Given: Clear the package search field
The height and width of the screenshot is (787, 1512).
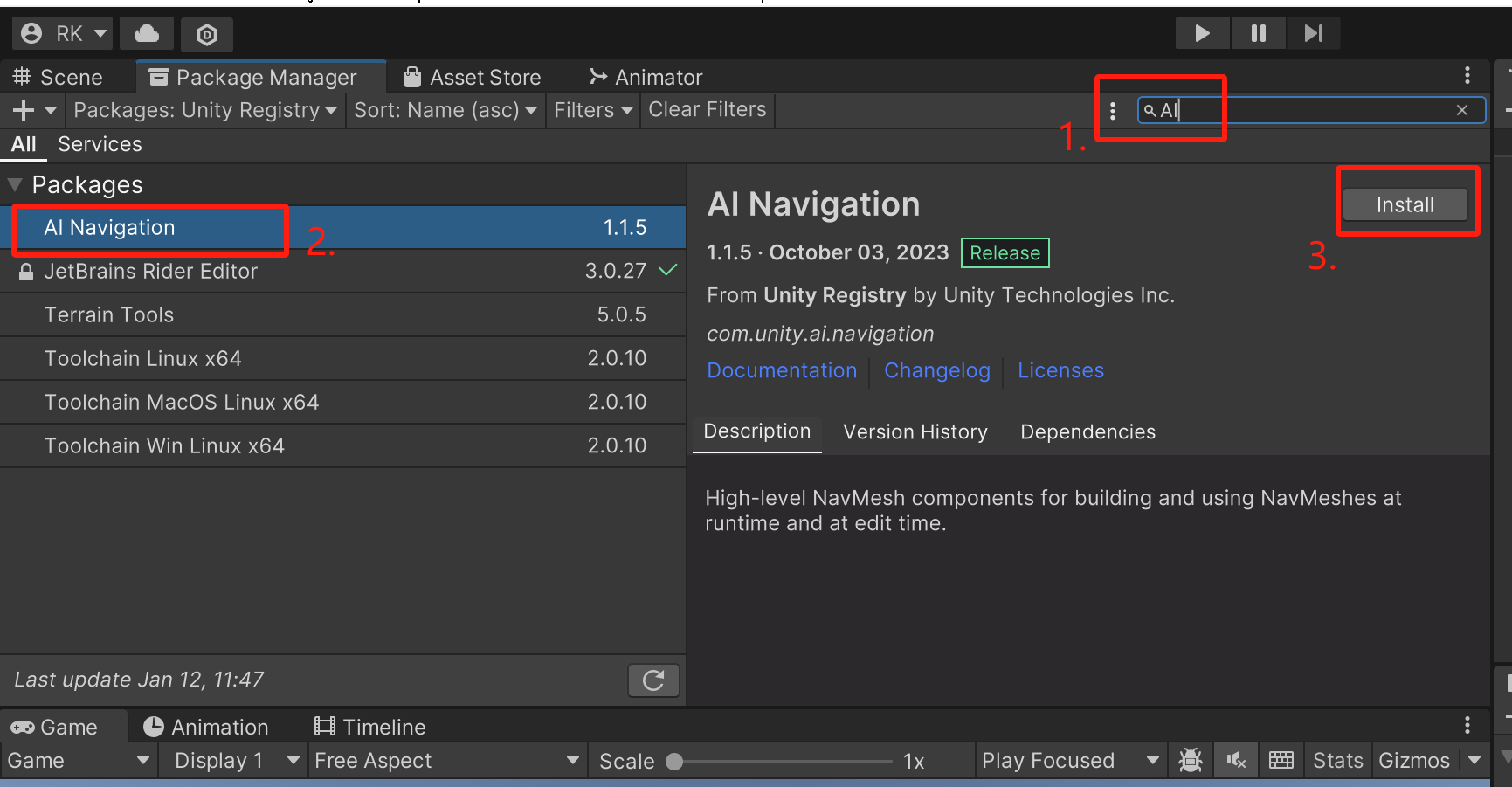Looking at the screenshot, I should [x=1462, y=110].
